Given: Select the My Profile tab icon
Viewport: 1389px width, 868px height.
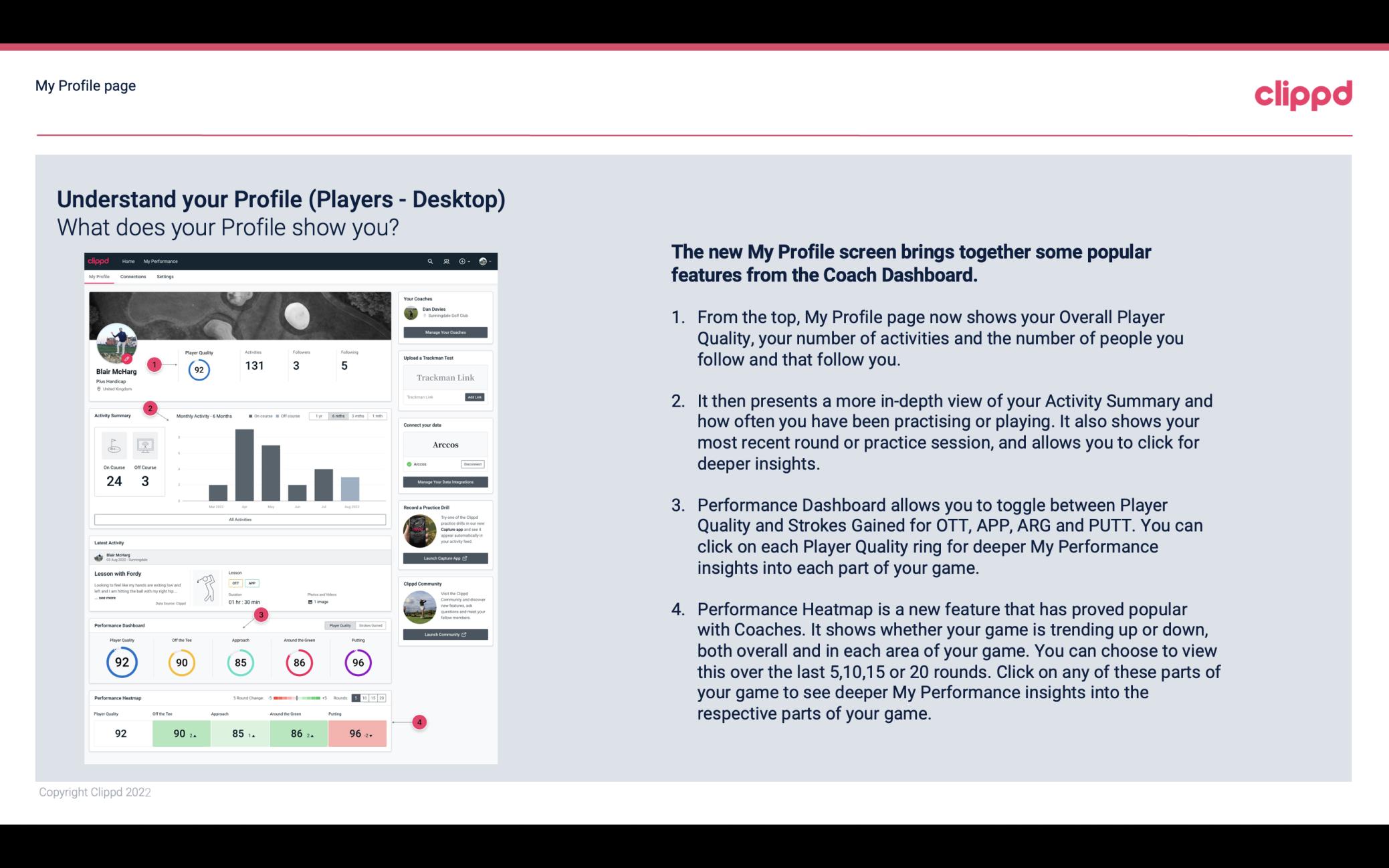Looking at the screenshot, I should tap(100, 278).
